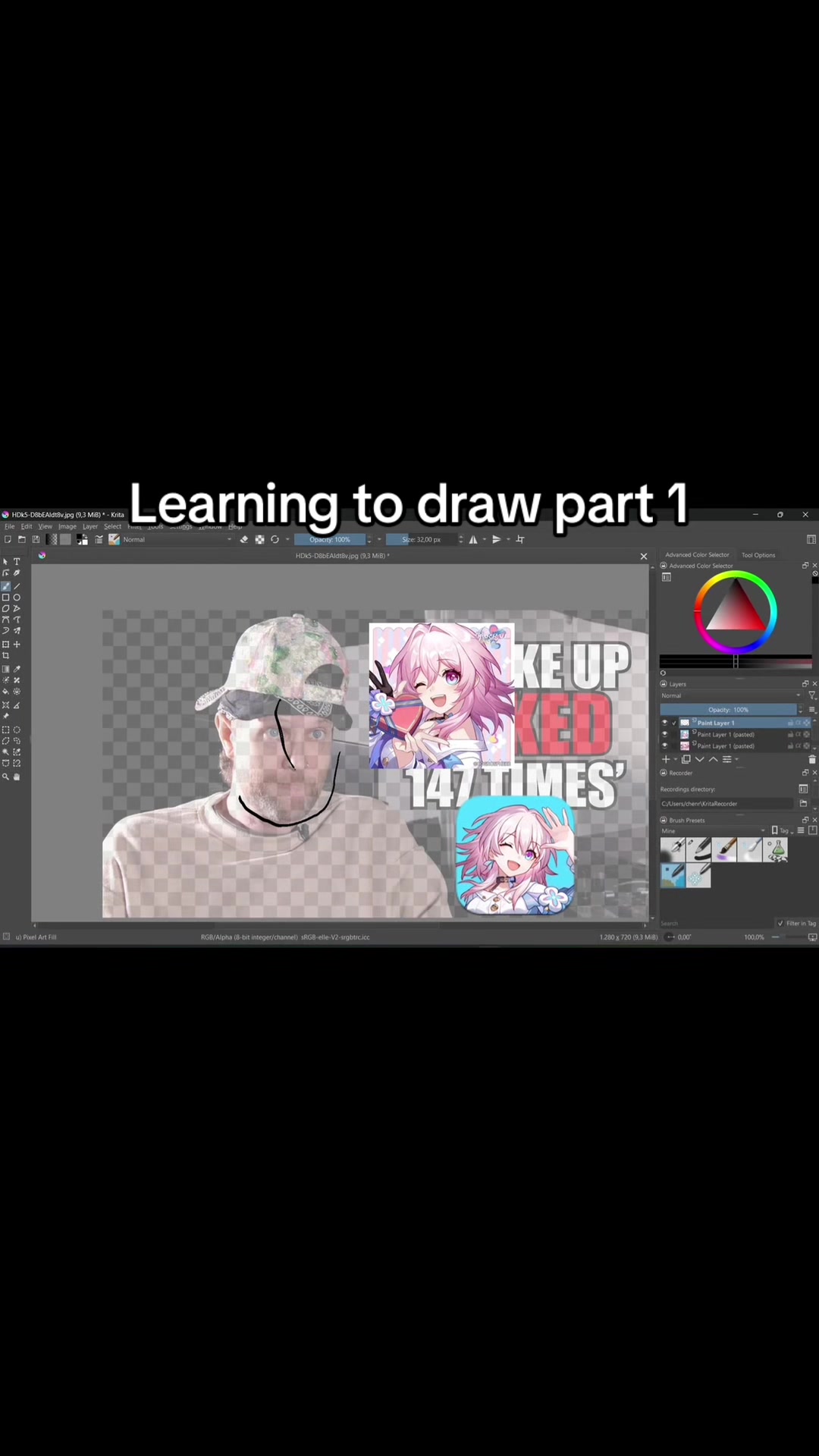Click the Save toolbar icon
The height and width of the screenshot is (1456, 819).
coord(36,539)
